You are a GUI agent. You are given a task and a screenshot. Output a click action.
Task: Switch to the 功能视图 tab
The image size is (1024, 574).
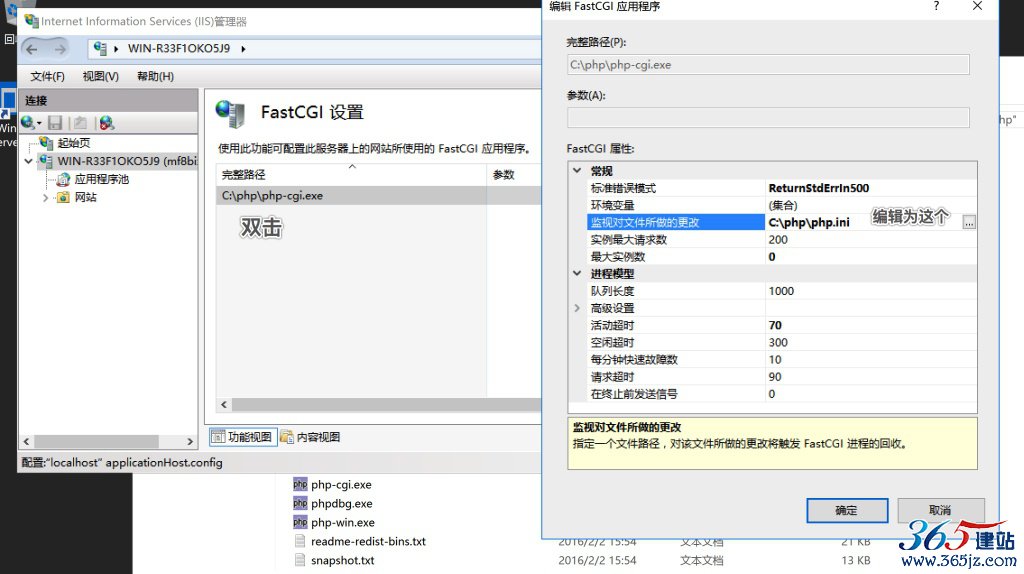(242, 437)
